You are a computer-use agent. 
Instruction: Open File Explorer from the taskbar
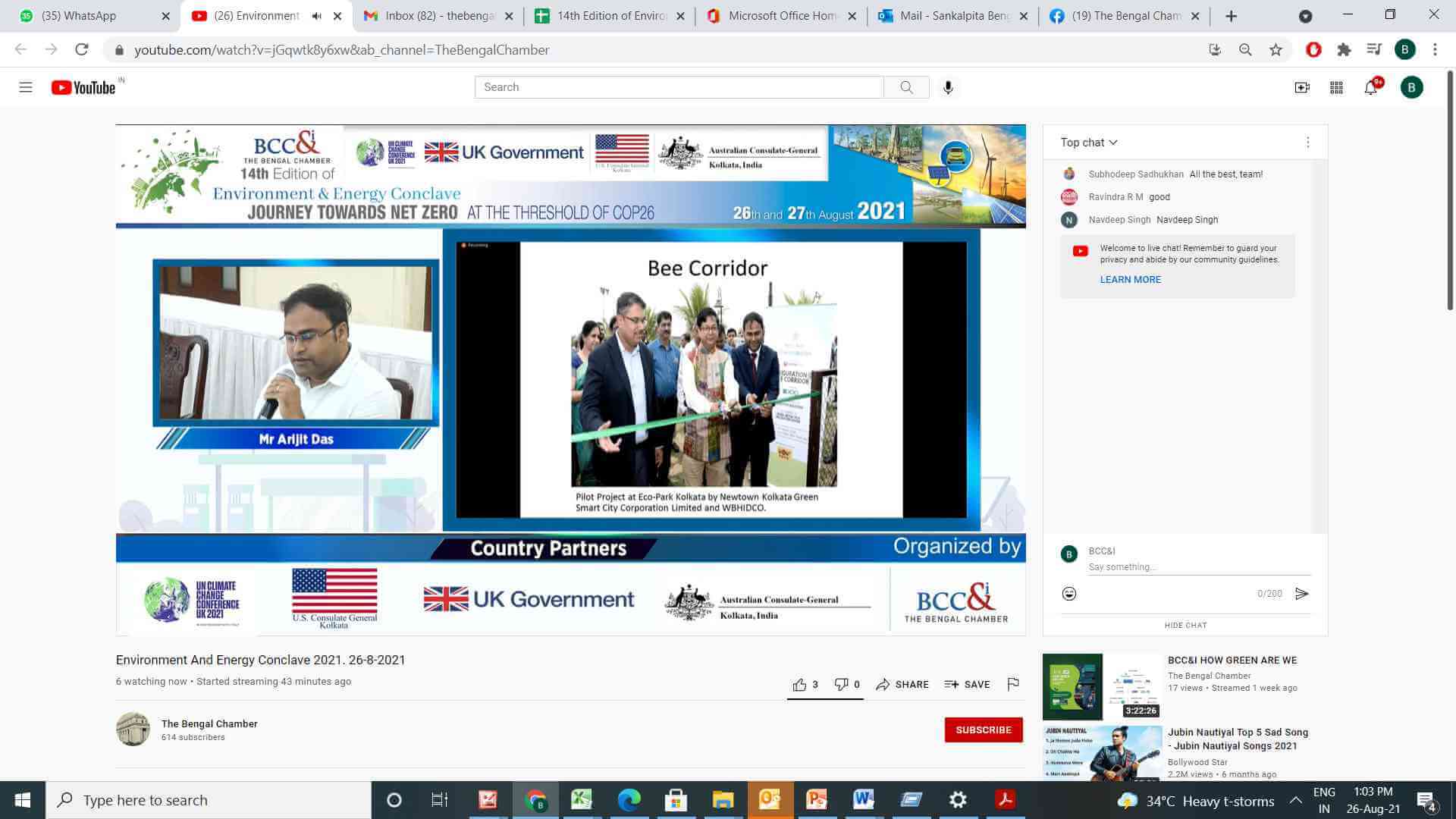[723, 801]
